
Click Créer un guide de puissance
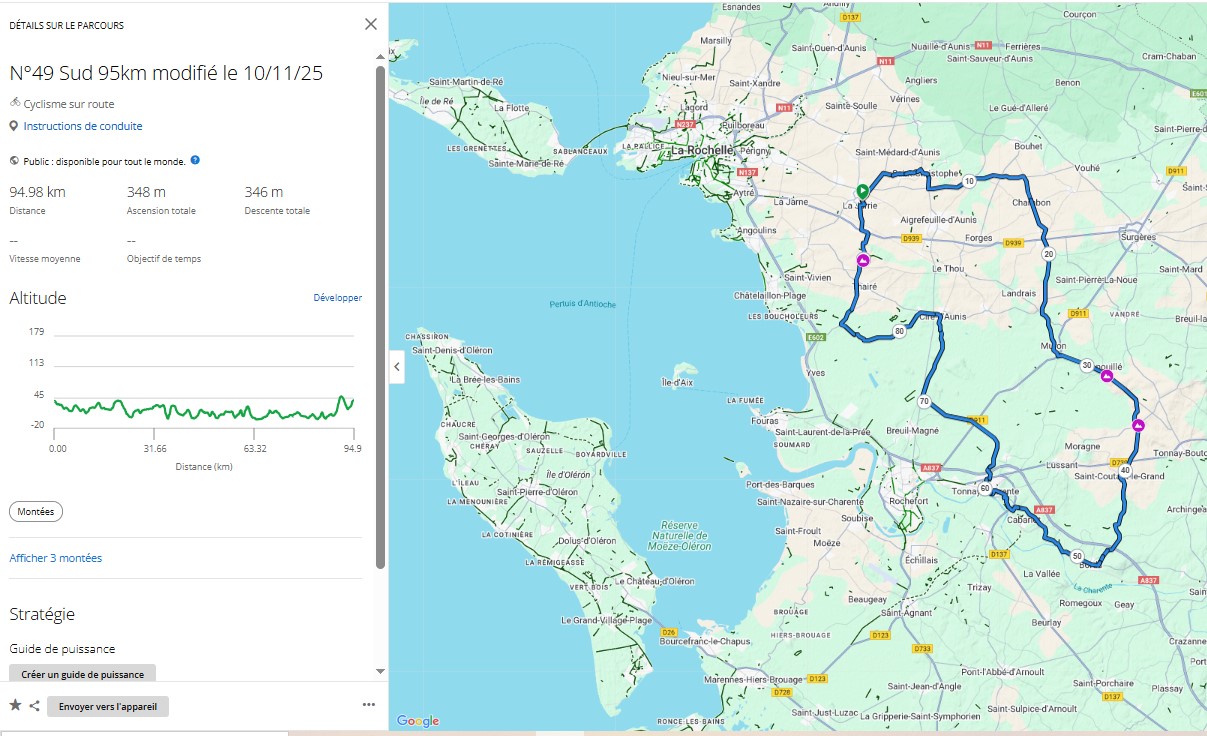[x=83, y=674]
